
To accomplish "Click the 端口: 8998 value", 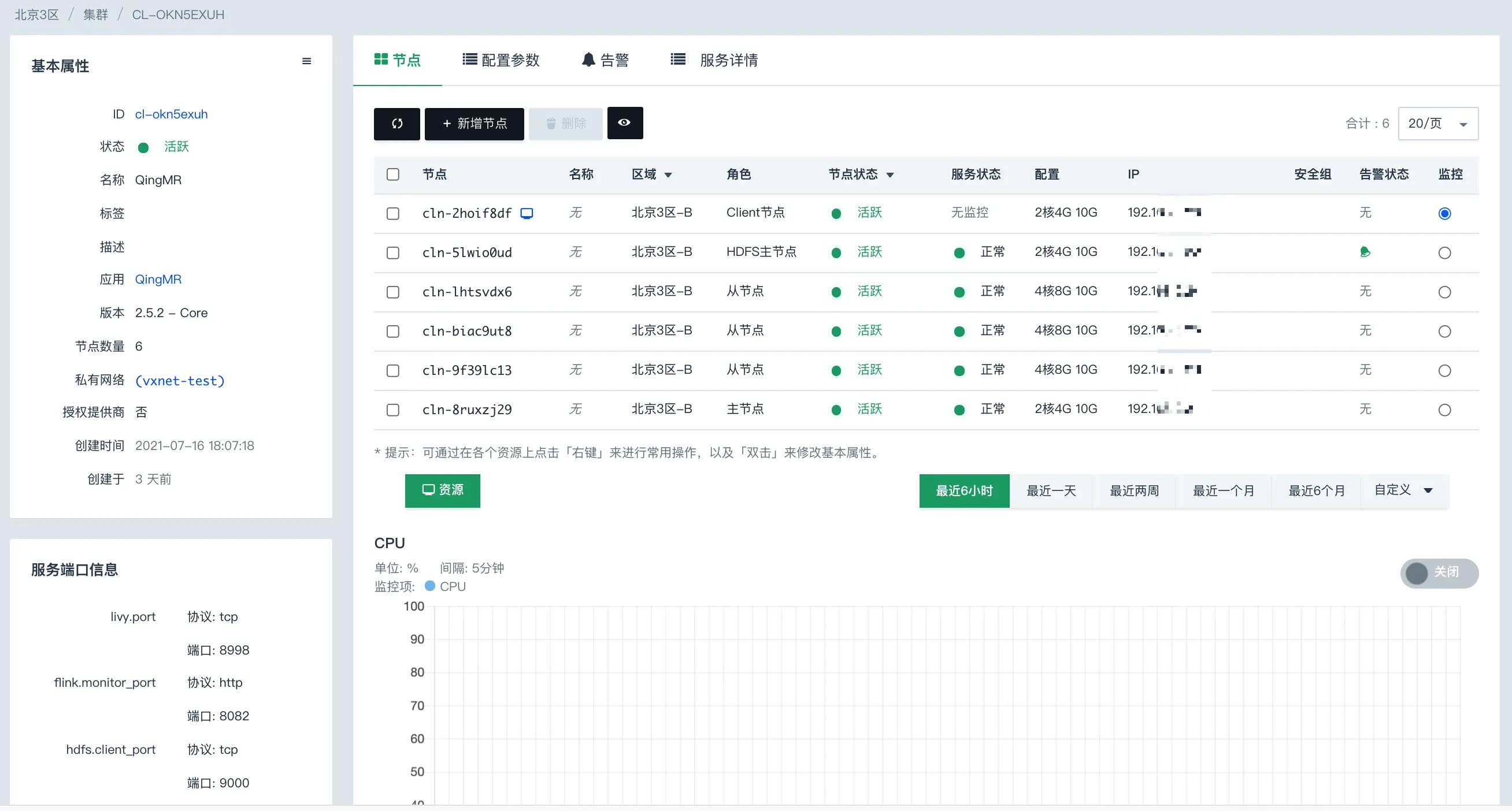I will tap(218, 650).
